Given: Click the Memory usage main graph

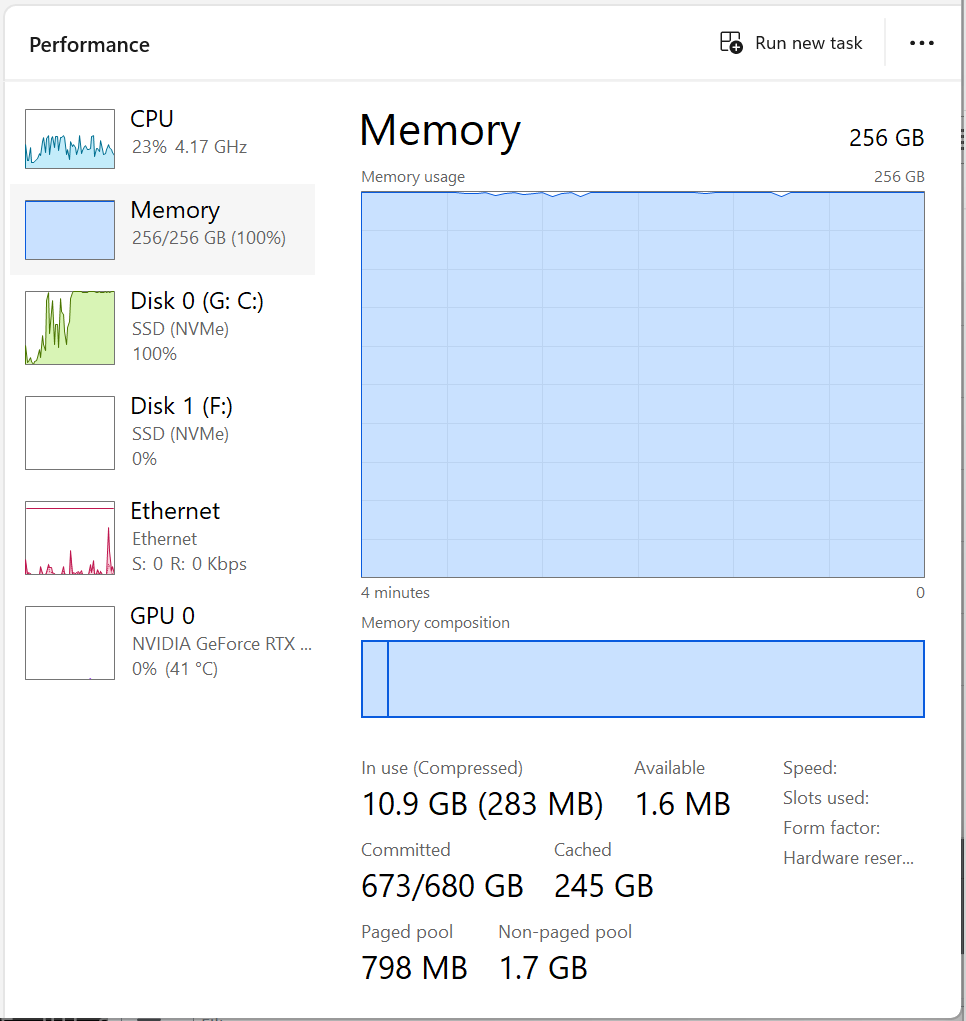Looking at the screenshot, I should pyautogui.click(x=642, y=385).
